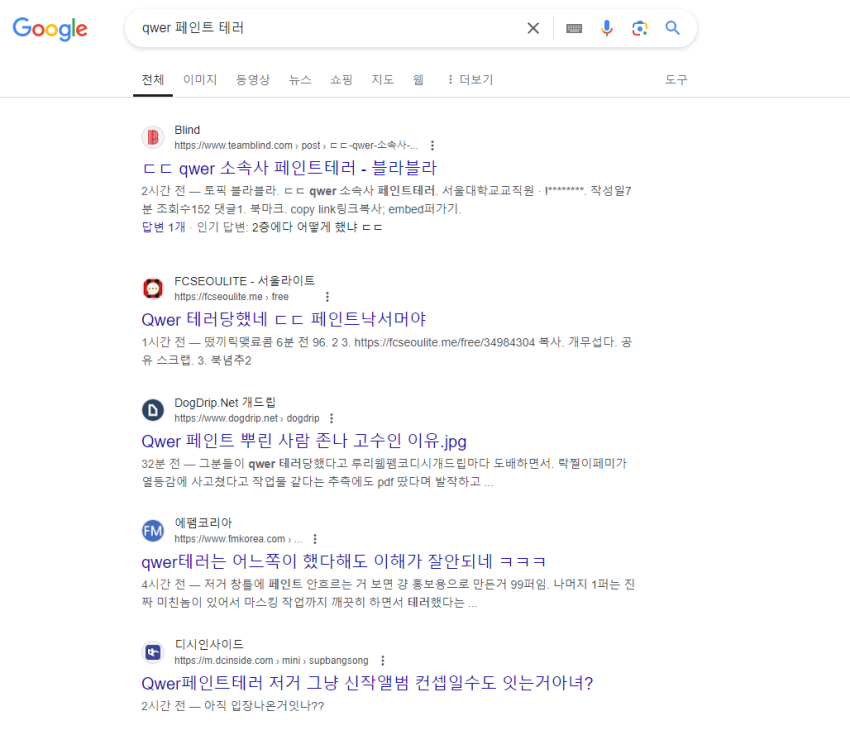
Task: Click the FCSEOULITE site favicon
Action: [153, 288]
